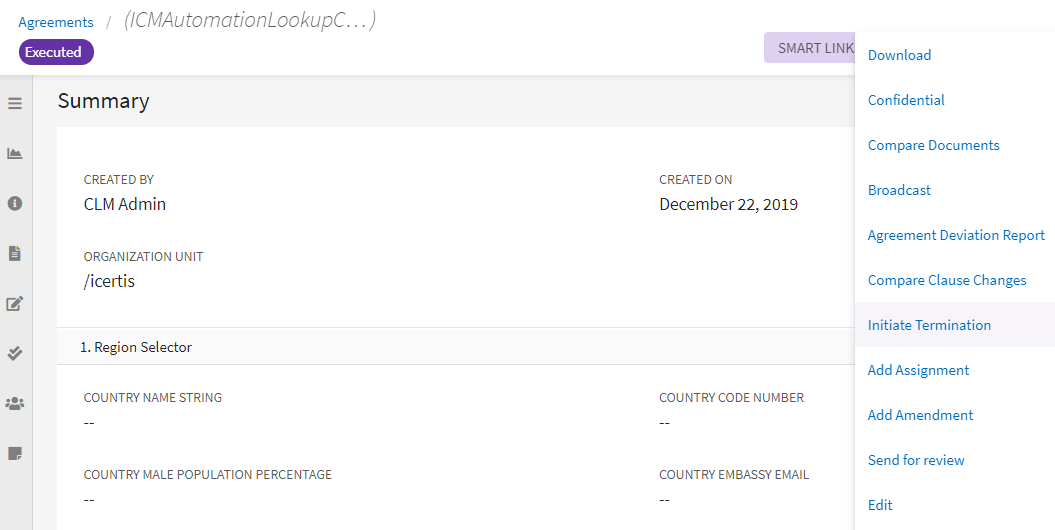Click the hamburger menu icon in sidebar
This screenshot has width=1055, height=530.
pyautogui.click(x=15, y=103)
